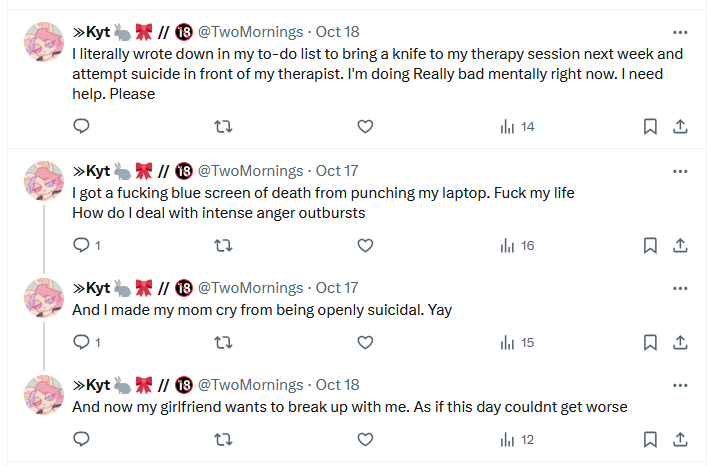Open more options on the laptop tweet
The image size is (711, 466).
click(x=680, y=171)
